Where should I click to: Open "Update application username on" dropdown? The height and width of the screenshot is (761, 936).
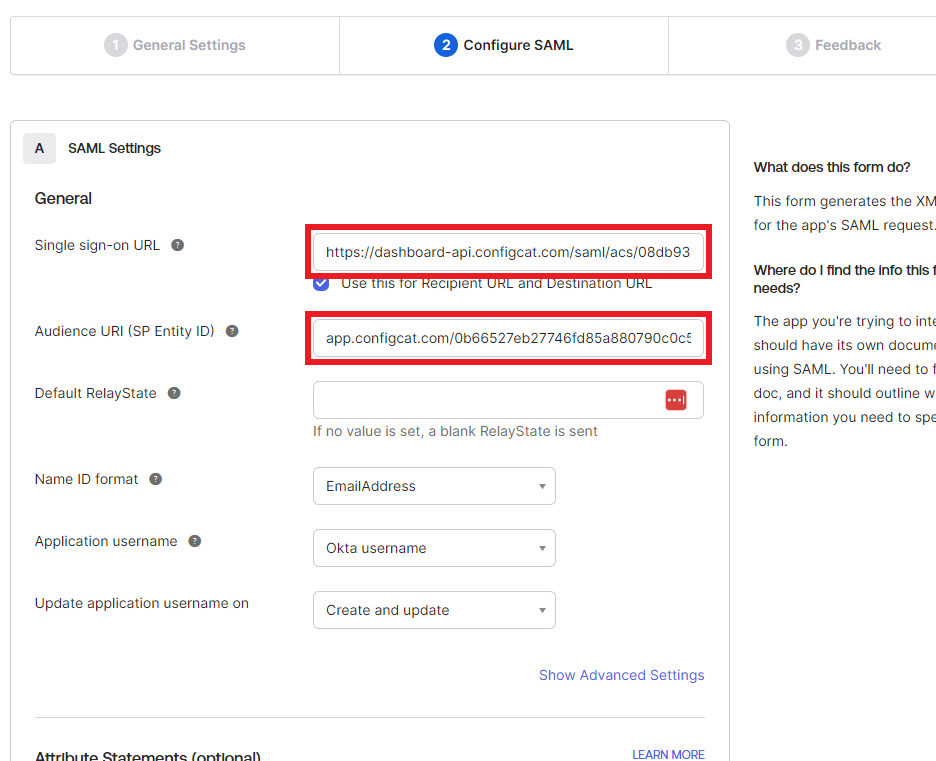(x=434, y=610)
